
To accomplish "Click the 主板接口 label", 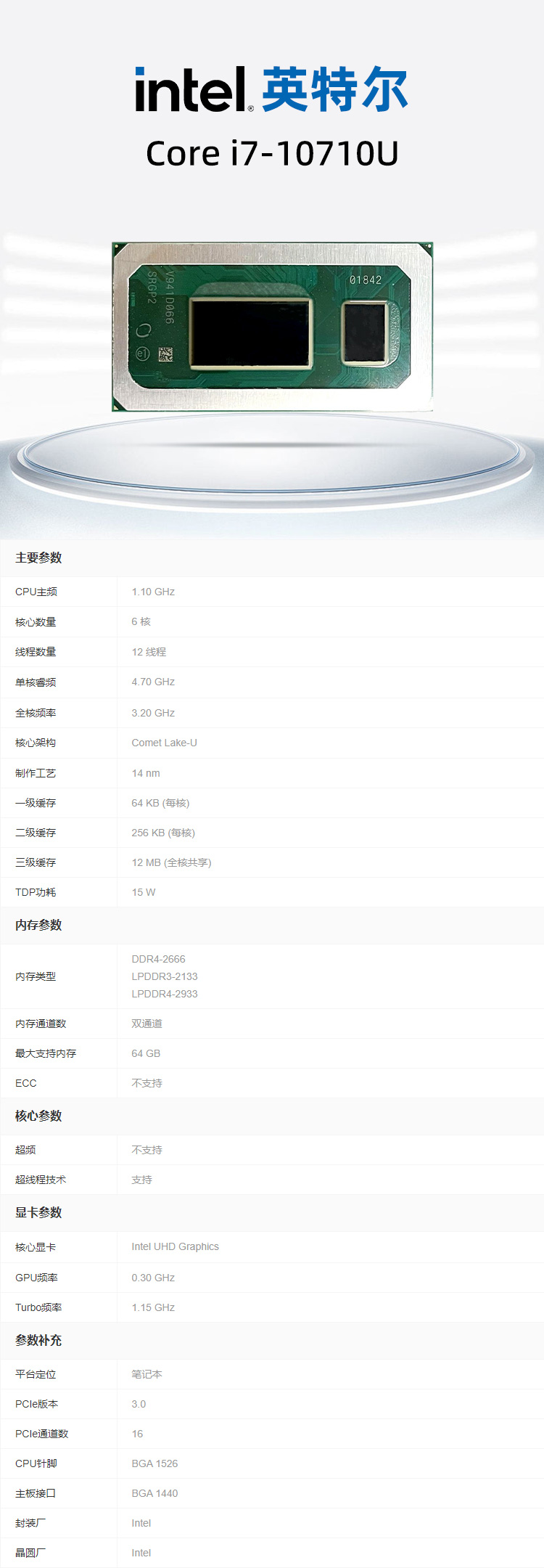I will pyautogui.click(x=36, y=1493).
